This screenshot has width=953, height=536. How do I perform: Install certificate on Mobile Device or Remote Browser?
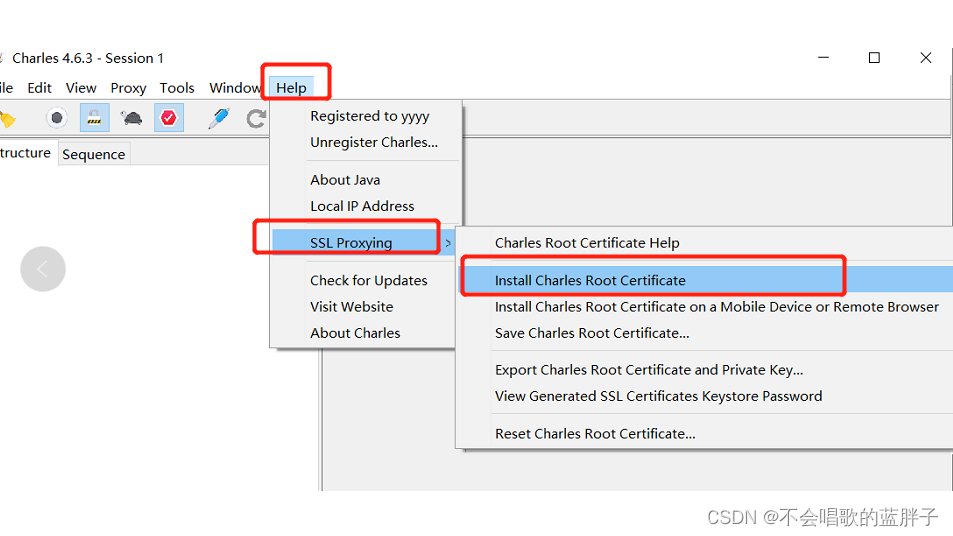717,307
